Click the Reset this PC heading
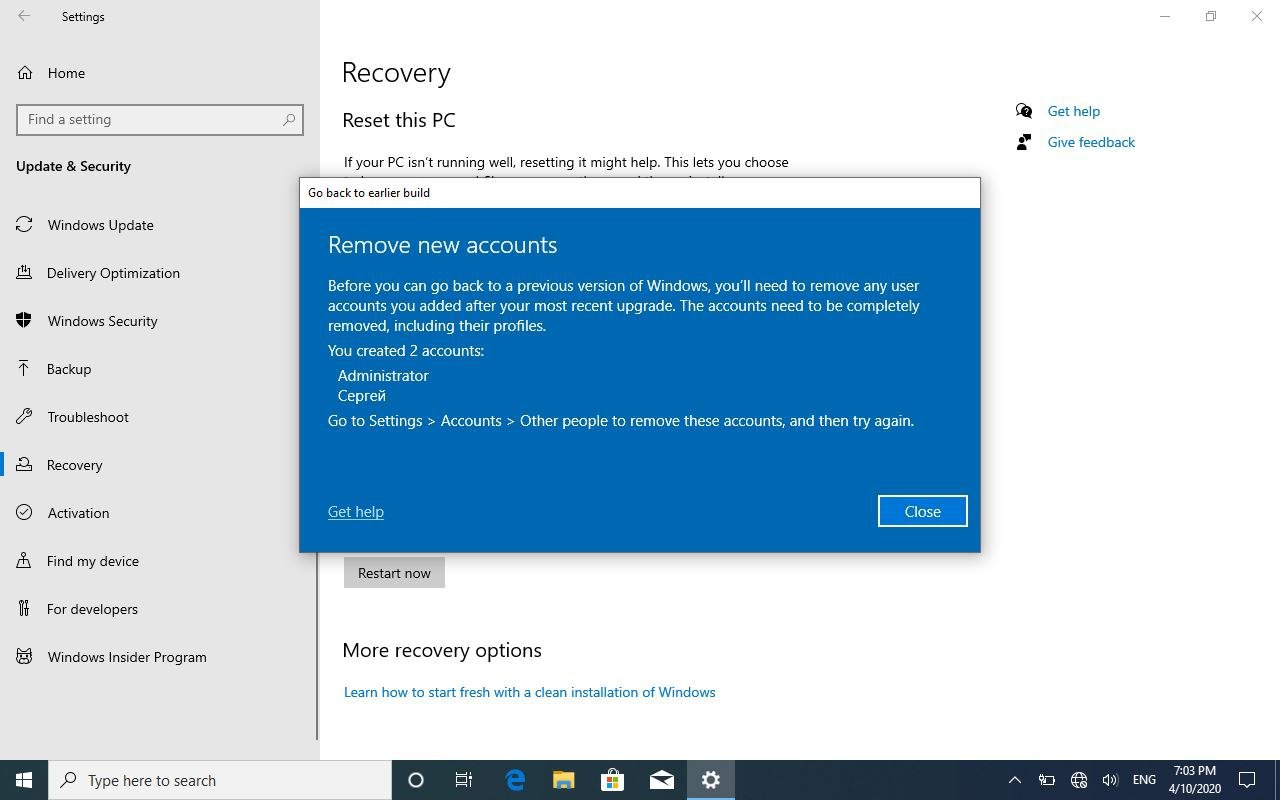1280x800 pixels. (x=398, y=120)
